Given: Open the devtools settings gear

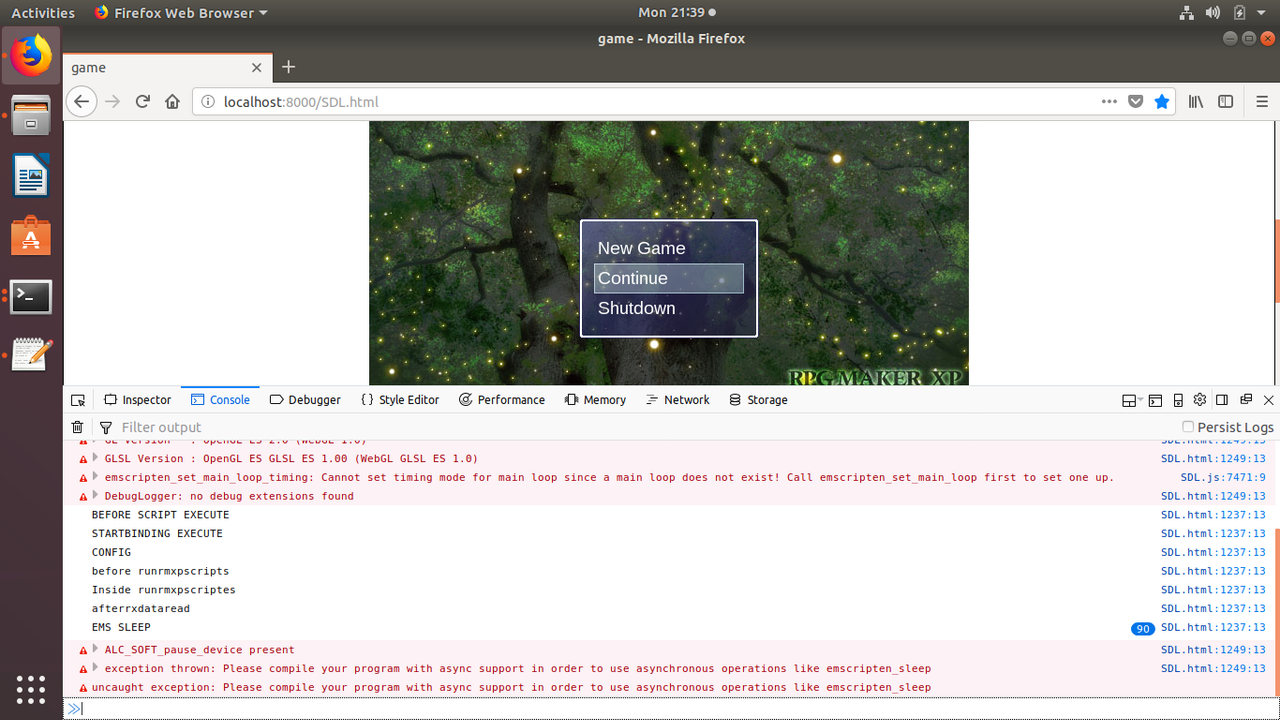Looking at the screenshot, I should pos(1198,400).
